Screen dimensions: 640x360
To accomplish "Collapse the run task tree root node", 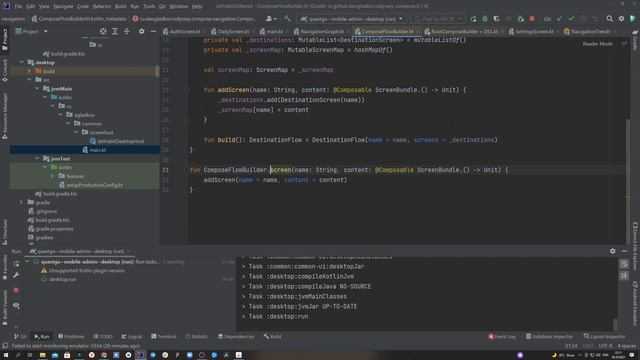I will coord(27,262).
